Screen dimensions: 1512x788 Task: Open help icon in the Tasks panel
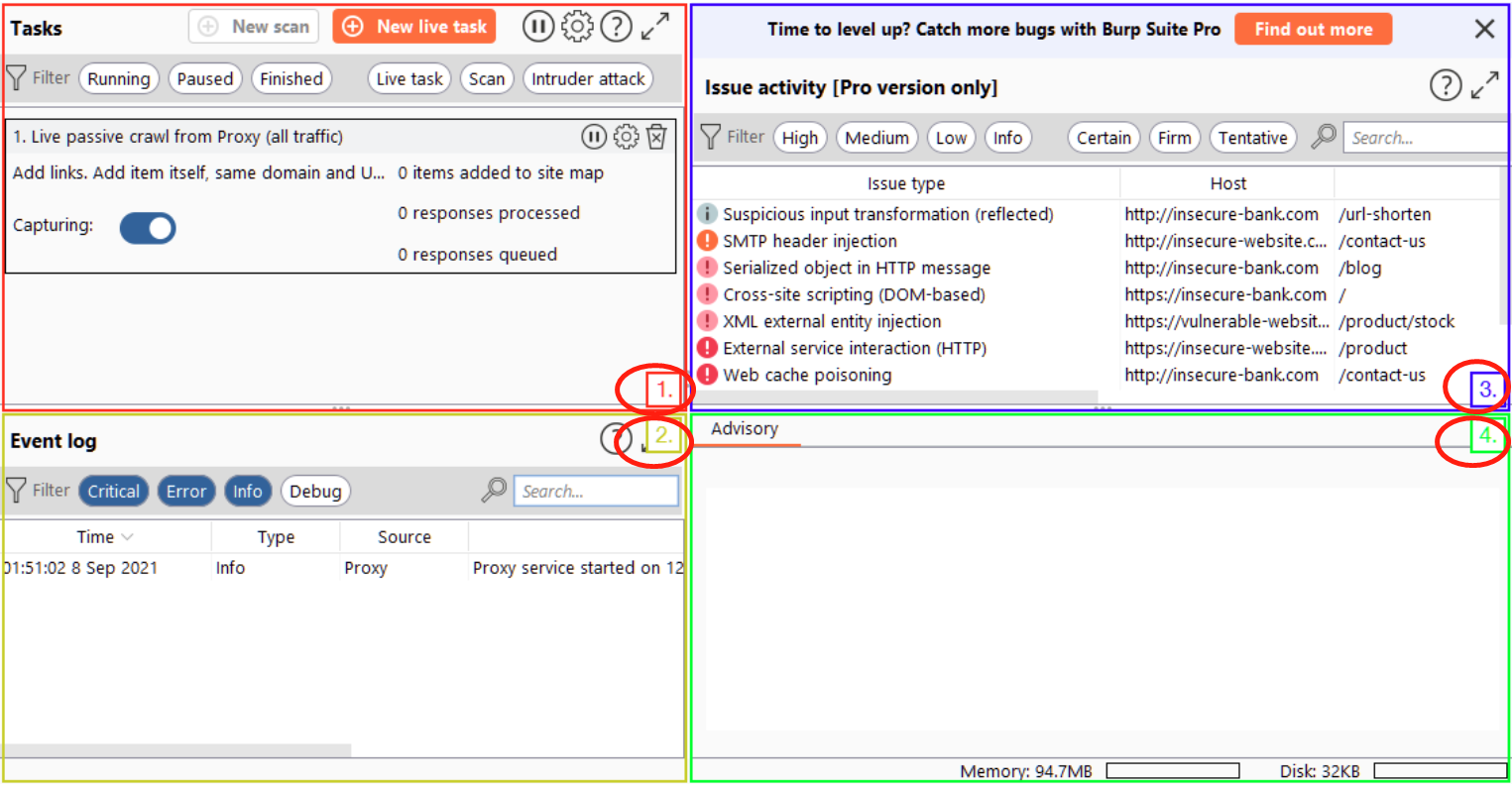click(616, 27)
